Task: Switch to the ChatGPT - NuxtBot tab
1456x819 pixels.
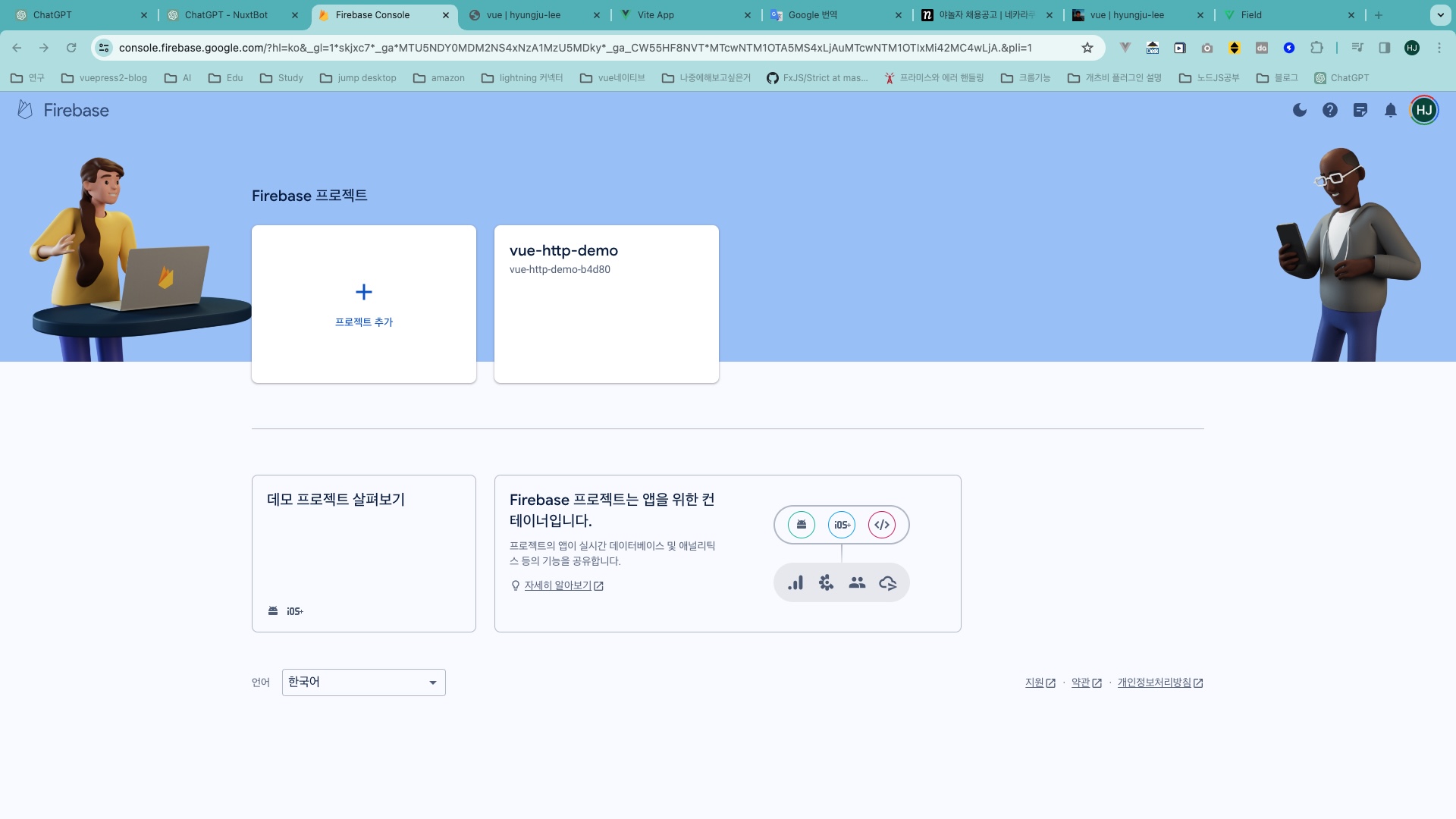Action: pos(232,15)
